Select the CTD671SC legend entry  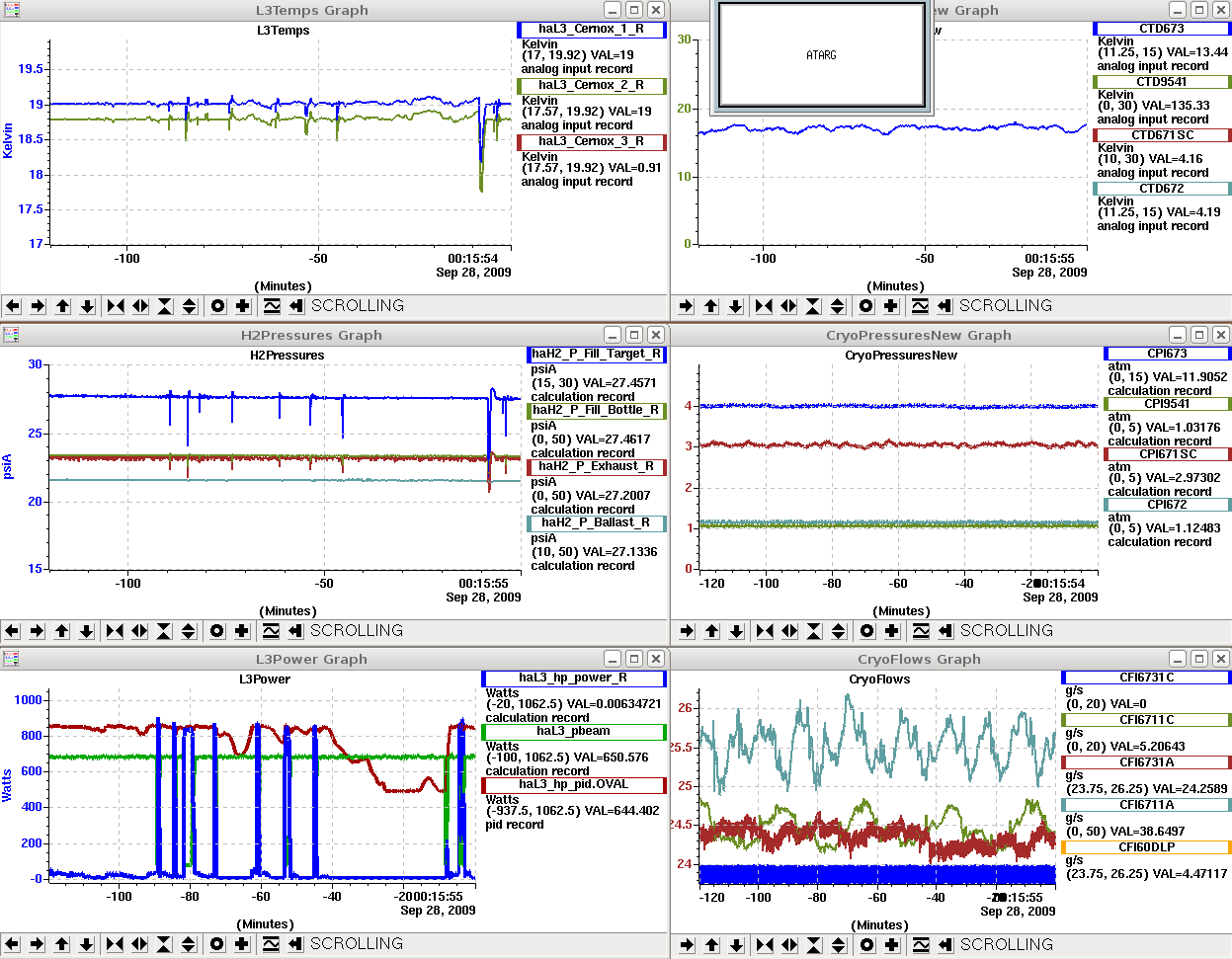pos(1162,135)
